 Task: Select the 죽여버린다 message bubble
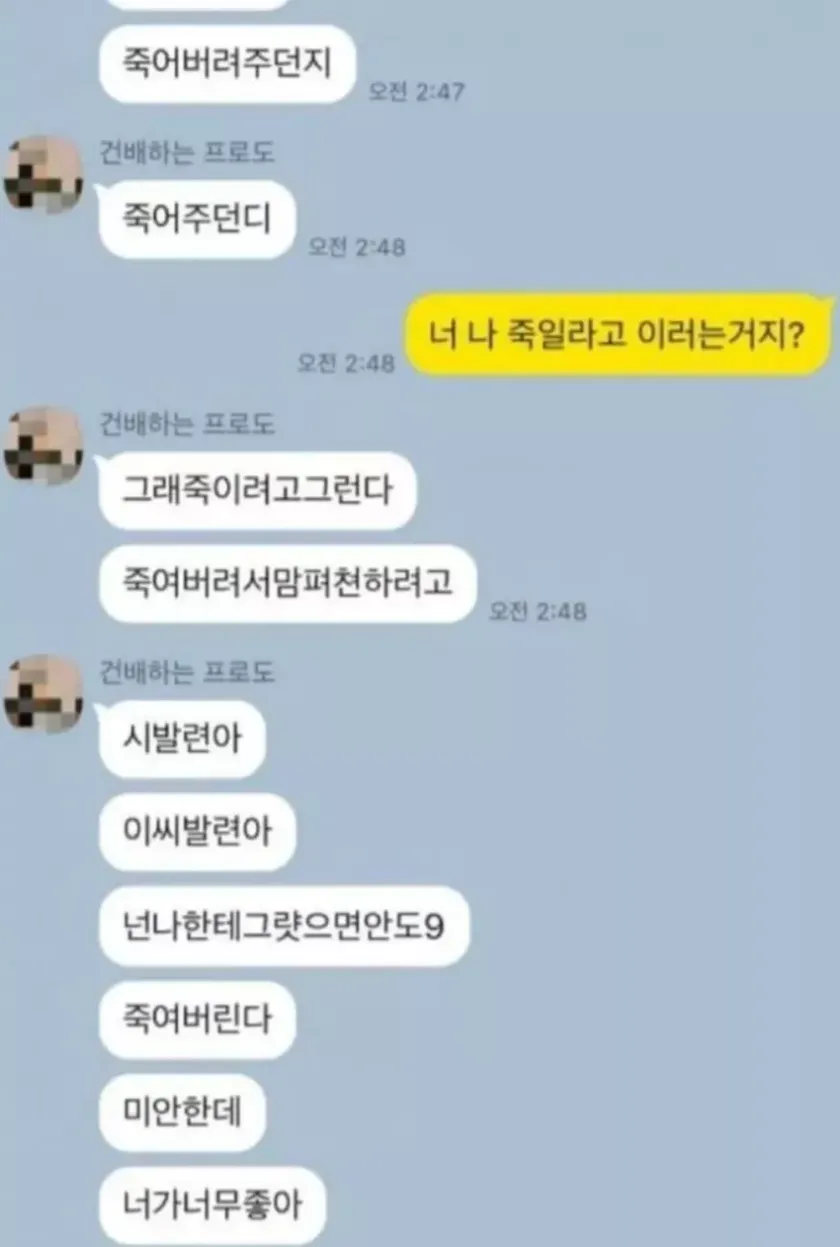(x=197, y=1020)
